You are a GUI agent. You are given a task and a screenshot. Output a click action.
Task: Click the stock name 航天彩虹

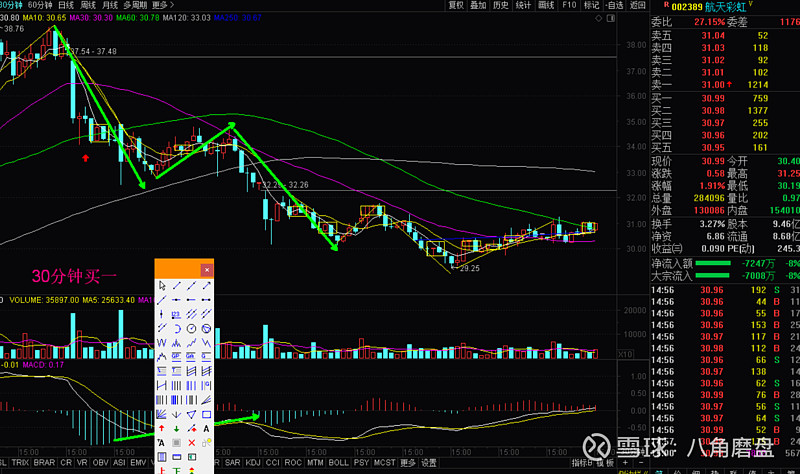[x=725, y=7]
